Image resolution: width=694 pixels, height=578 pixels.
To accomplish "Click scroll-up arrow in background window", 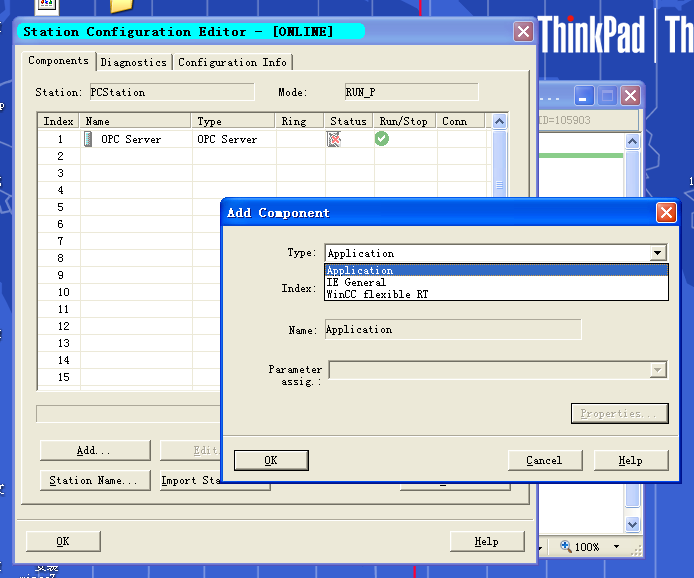I will [632, 141].
